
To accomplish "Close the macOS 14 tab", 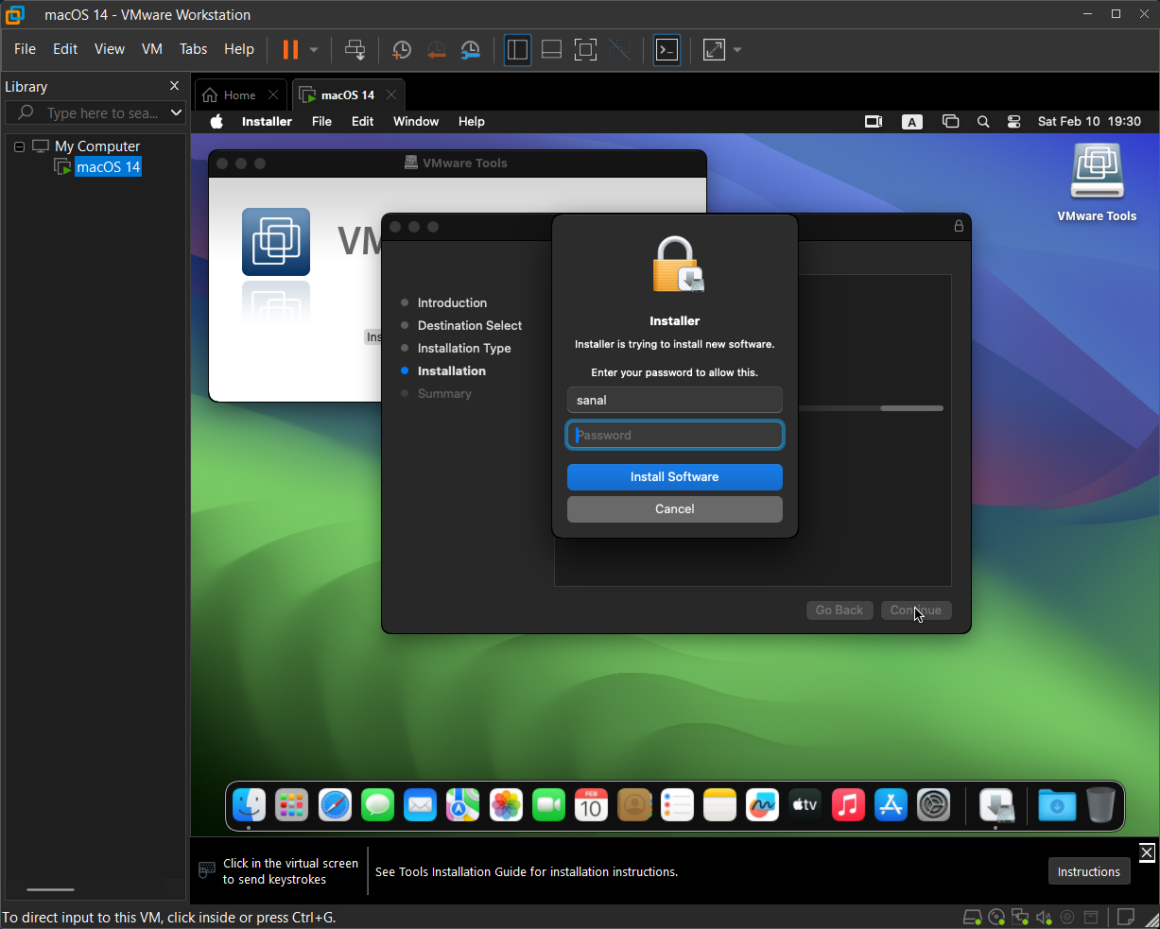I will [391, 95].
